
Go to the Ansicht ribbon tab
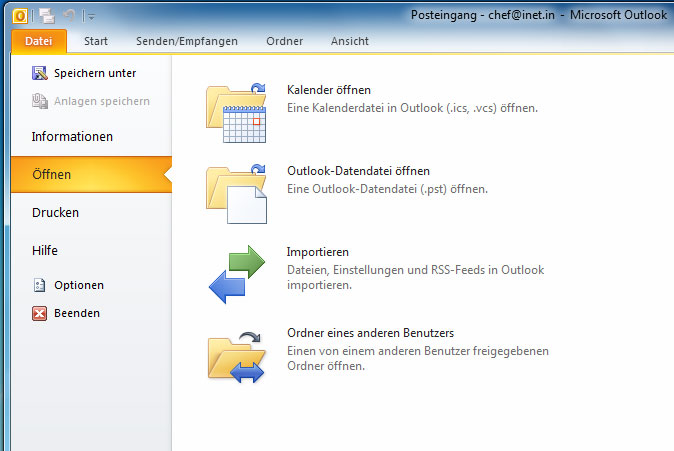click(x=349, y=41)
